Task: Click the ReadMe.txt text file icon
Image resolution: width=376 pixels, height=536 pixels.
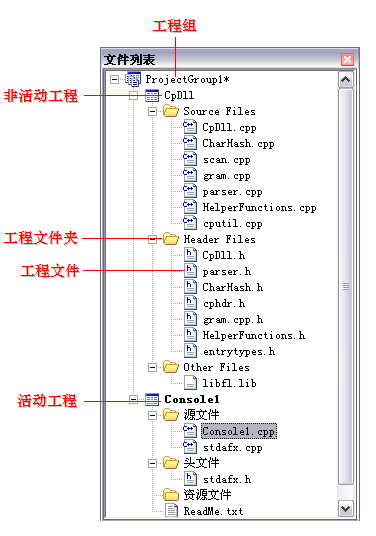Action: point(171,510)
